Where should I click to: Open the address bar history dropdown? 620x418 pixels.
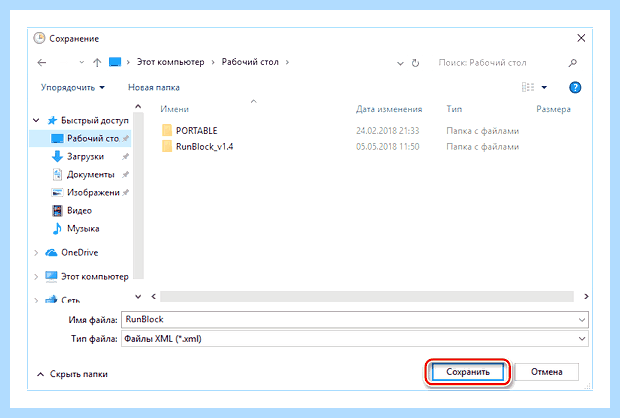(x=400, y=63)
